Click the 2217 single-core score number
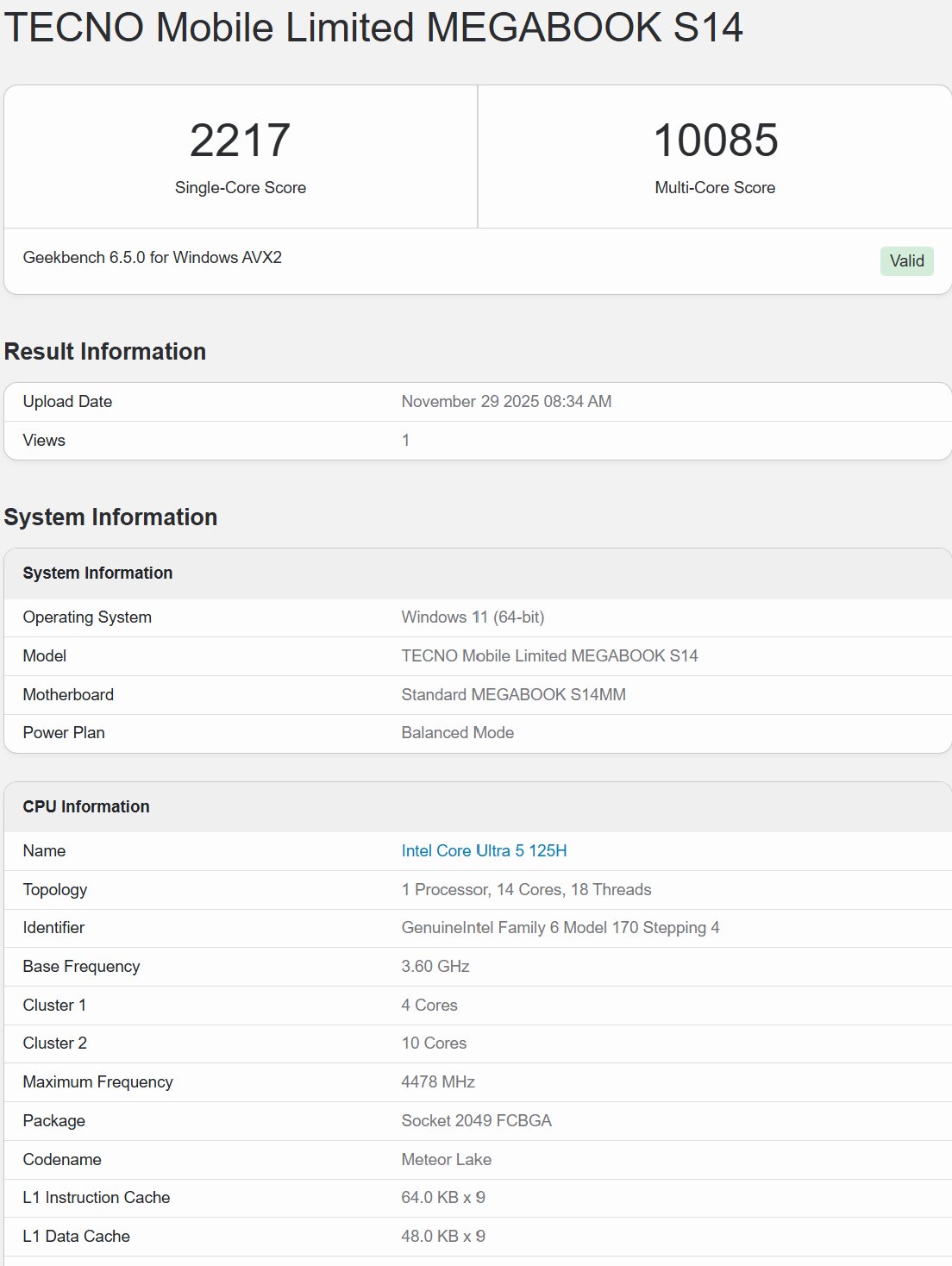The width and height of the screenshot is (952, 1266). pos(240,141)
